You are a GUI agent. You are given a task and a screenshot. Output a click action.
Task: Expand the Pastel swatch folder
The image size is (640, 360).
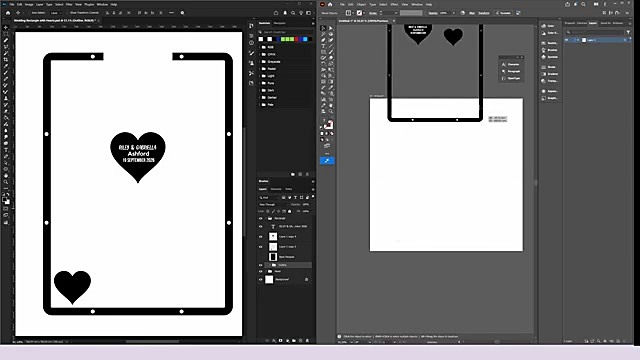tap(260, 69)
